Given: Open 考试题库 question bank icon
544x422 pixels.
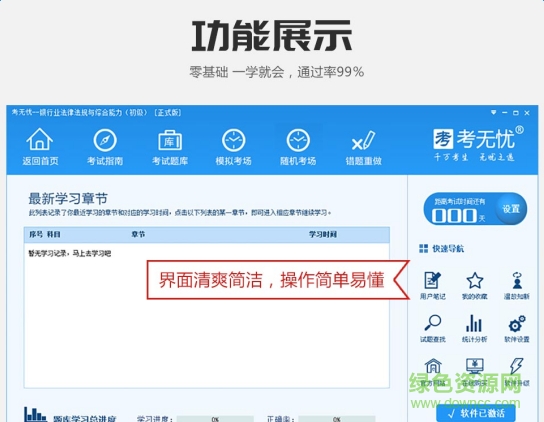Looking at the screenshot, I should point(170,140).
